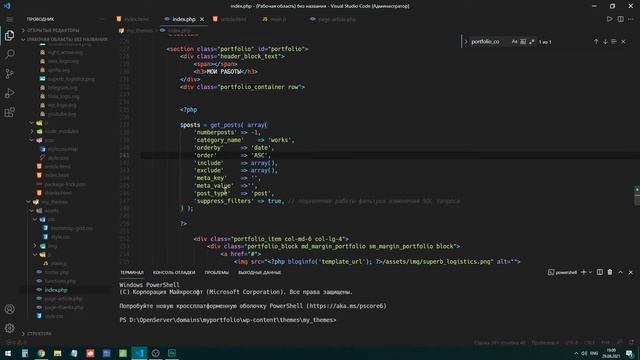The width and height of the screenshot is (640, 360).
Task: Click the find input containing portfolio_co
Action: click(x=490, y=42)
